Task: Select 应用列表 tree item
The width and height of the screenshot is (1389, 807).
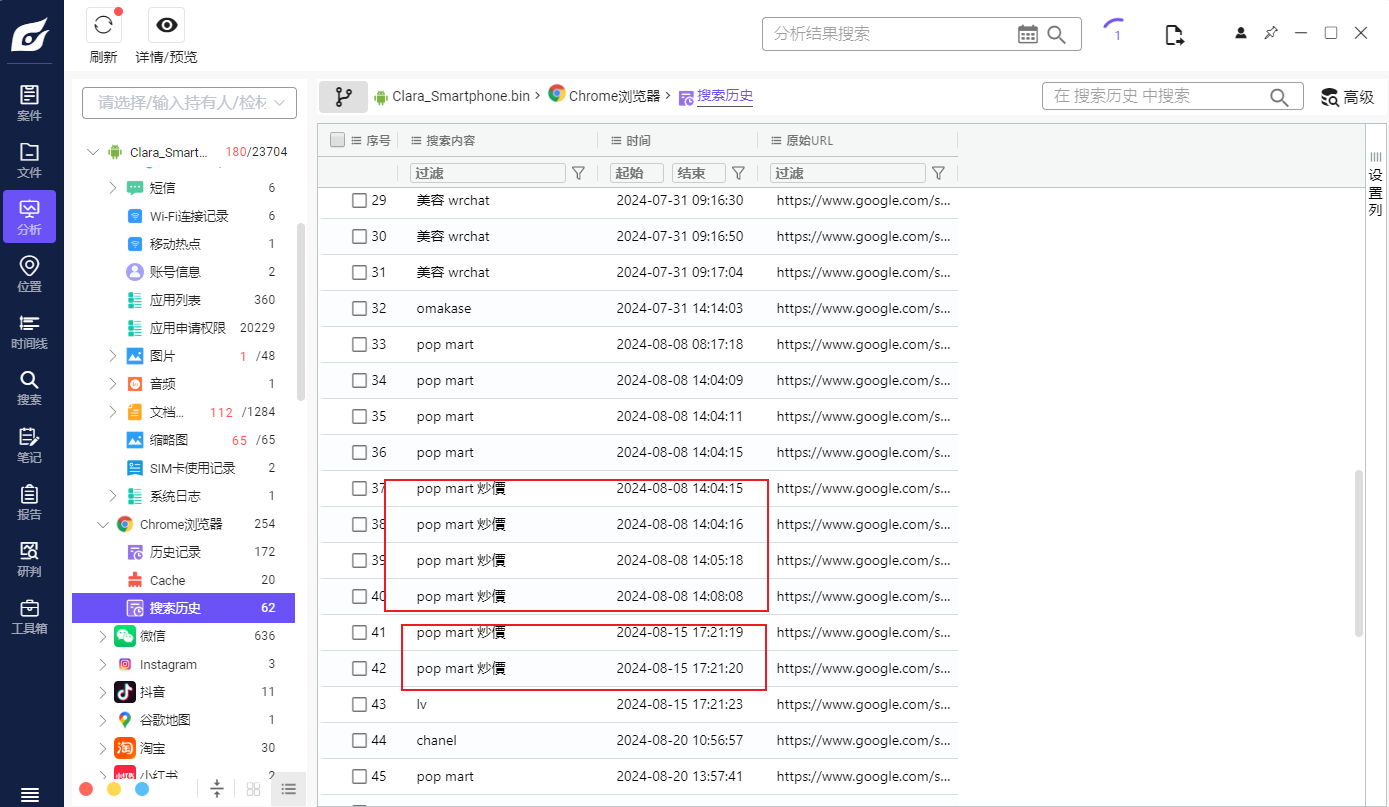Action: [175, 300]
